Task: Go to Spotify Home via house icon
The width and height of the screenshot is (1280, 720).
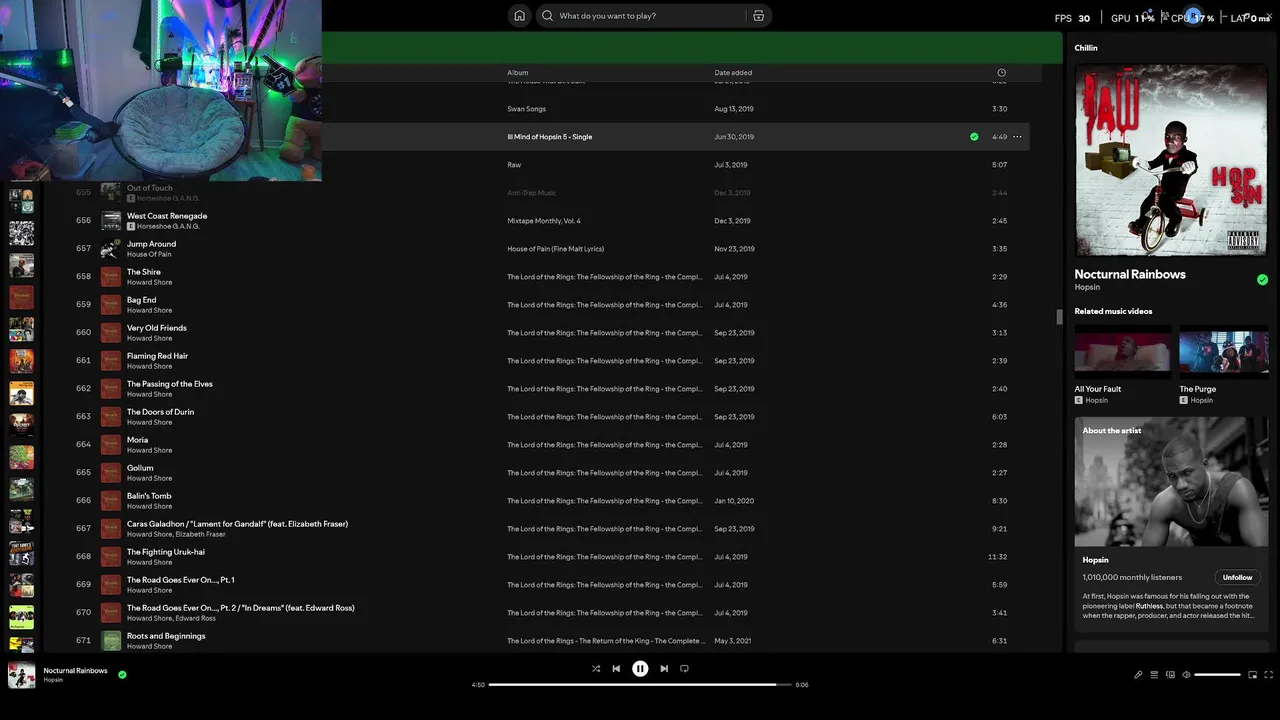Action: pos(519,16)
